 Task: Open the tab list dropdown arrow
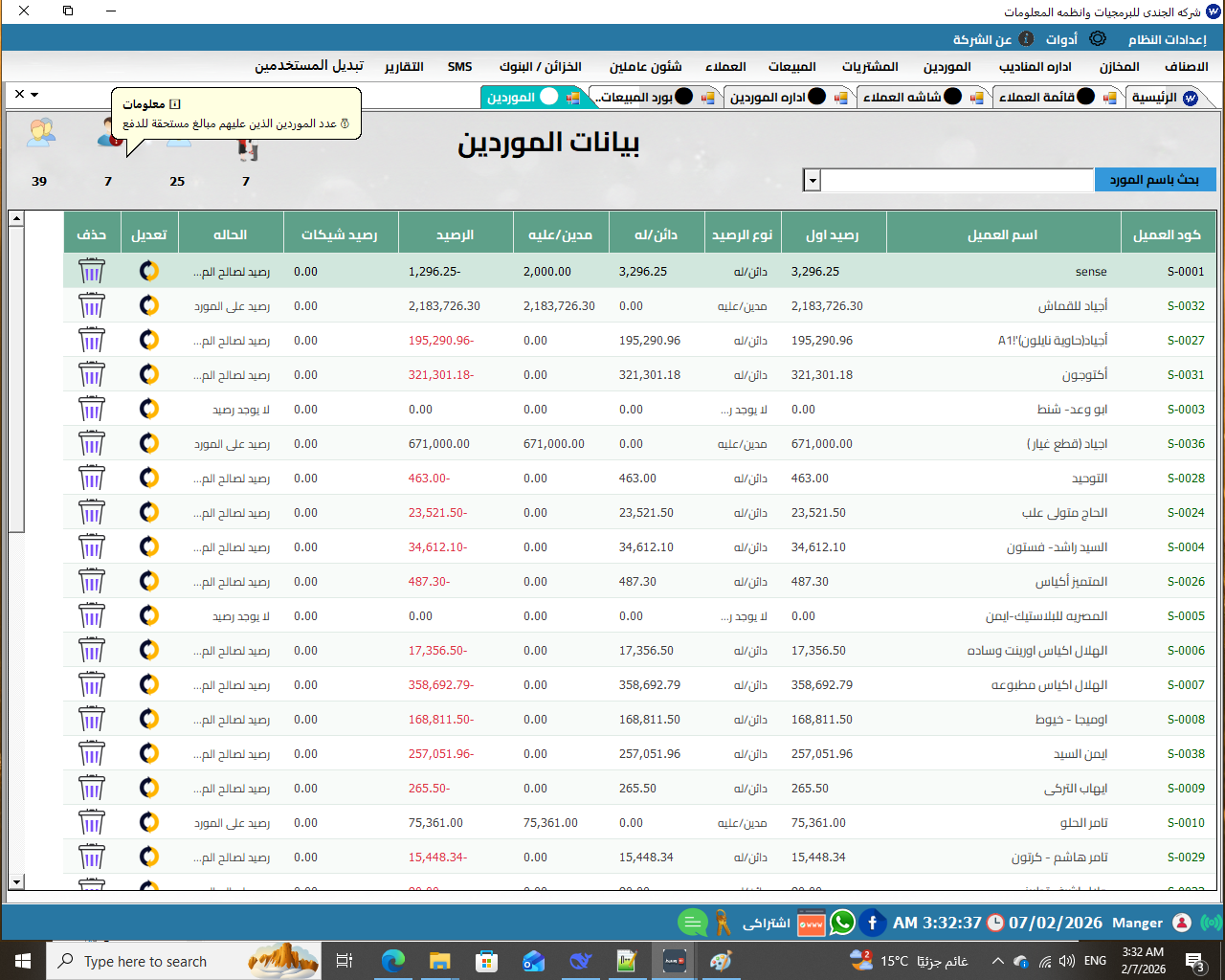click(x=34, y=95)
